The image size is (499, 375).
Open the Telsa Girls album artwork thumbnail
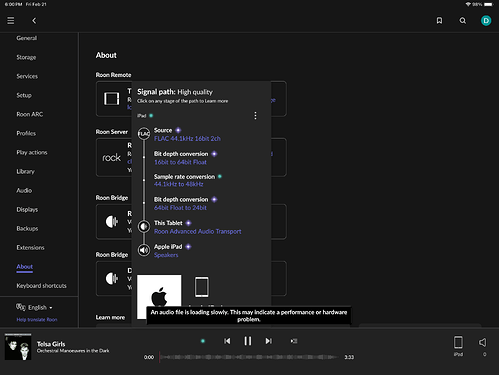tap(18, 347)
